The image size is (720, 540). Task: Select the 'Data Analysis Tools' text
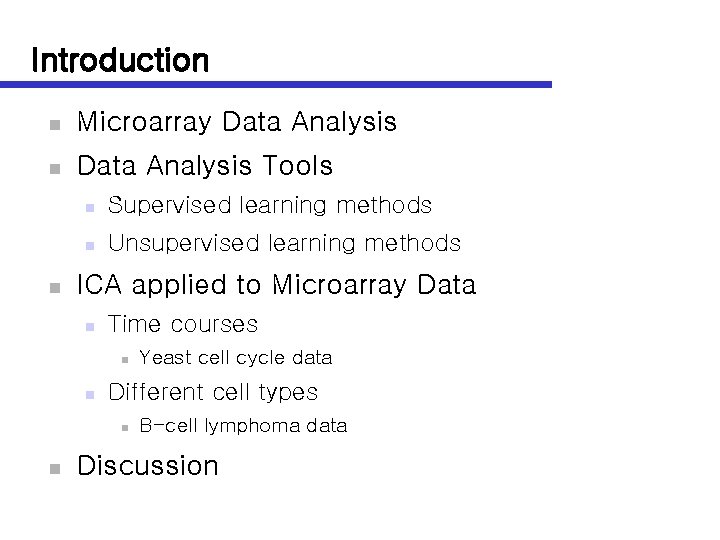pyautogui.click(x=205, y=164)
